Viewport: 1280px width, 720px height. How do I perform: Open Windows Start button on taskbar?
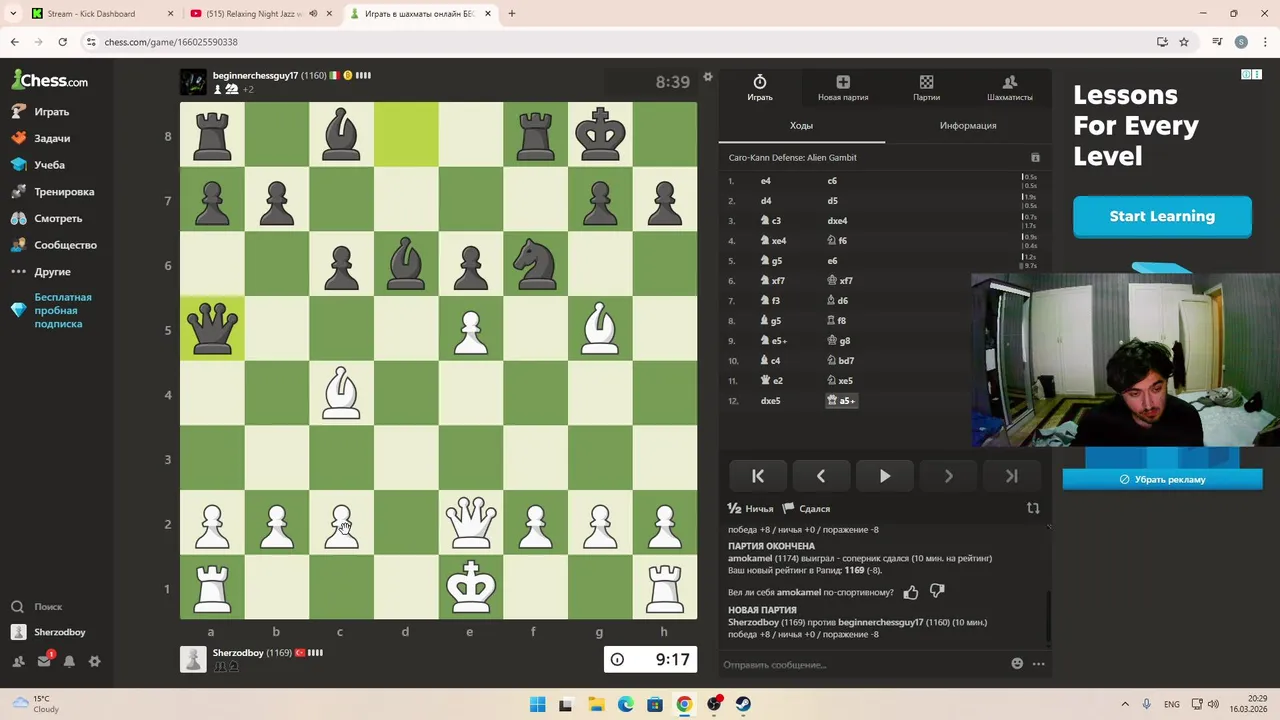(x=537, y=704)
